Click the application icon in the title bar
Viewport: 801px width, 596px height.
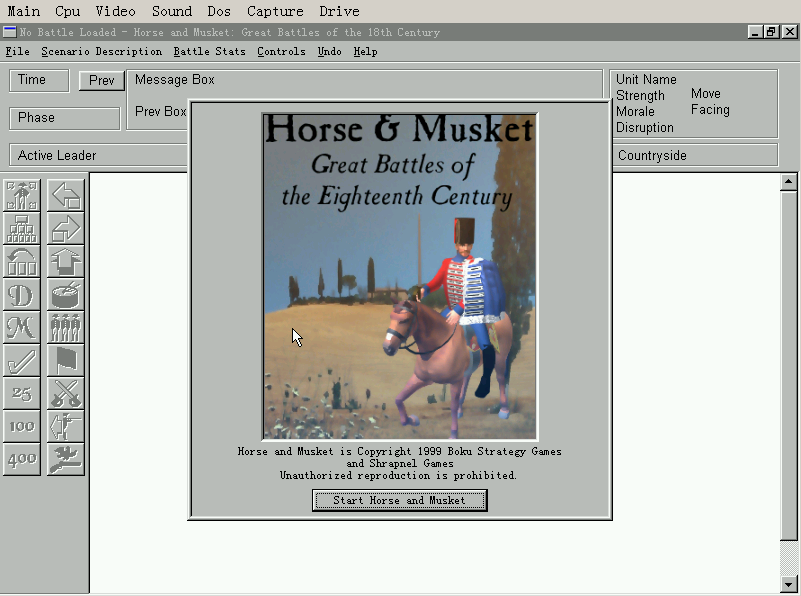click(9, 32)
